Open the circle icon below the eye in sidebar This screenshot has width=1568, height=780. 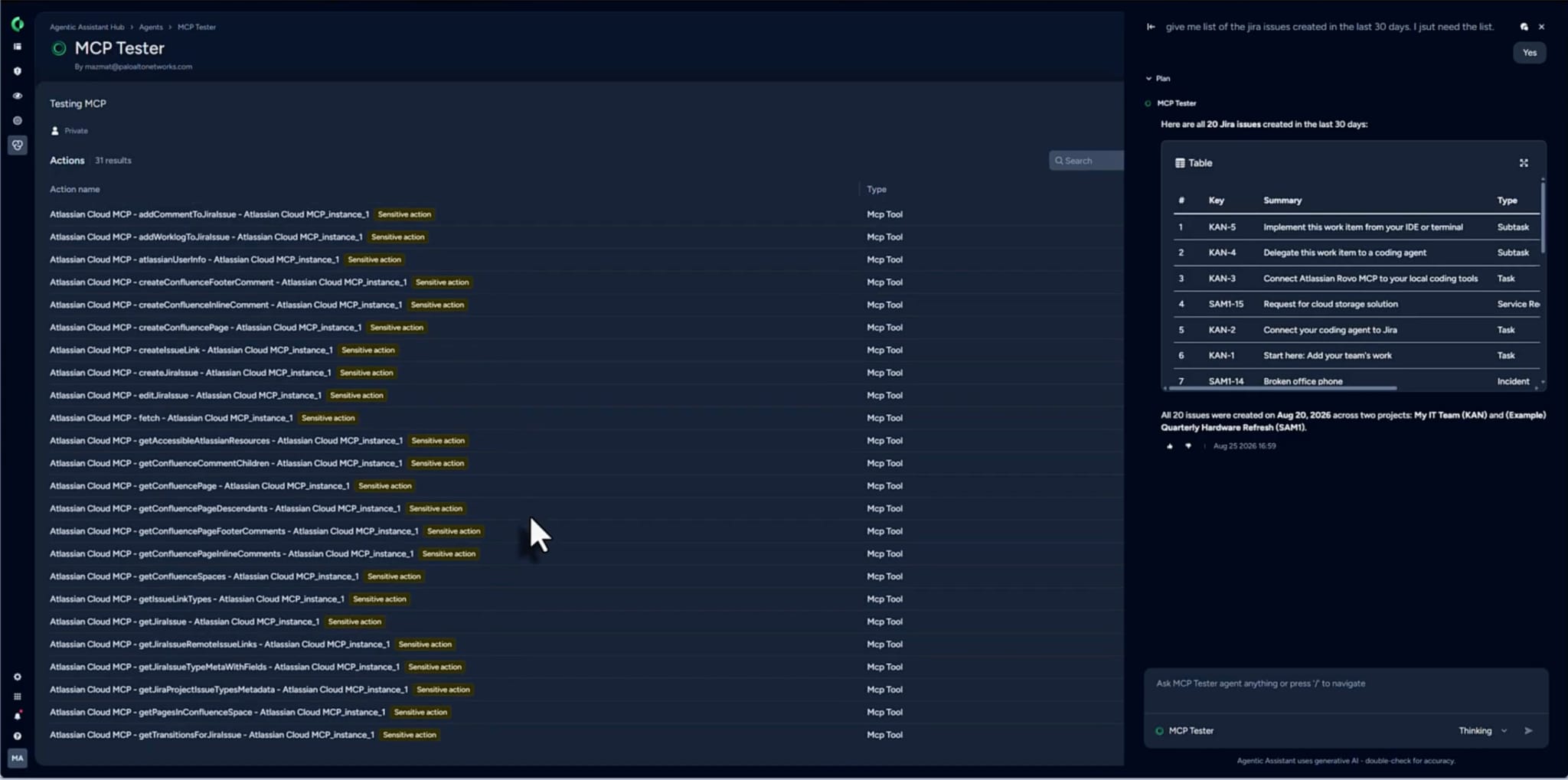[17, 120]
